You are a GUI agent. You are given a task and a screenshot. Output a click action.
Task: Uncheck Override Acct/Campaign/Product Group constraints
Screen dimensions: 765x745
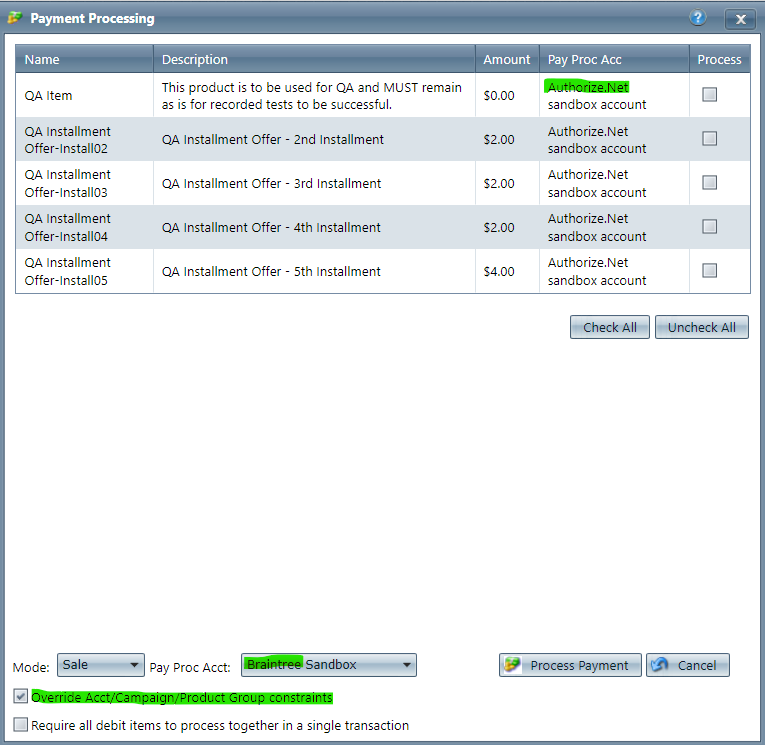[20, 696]
